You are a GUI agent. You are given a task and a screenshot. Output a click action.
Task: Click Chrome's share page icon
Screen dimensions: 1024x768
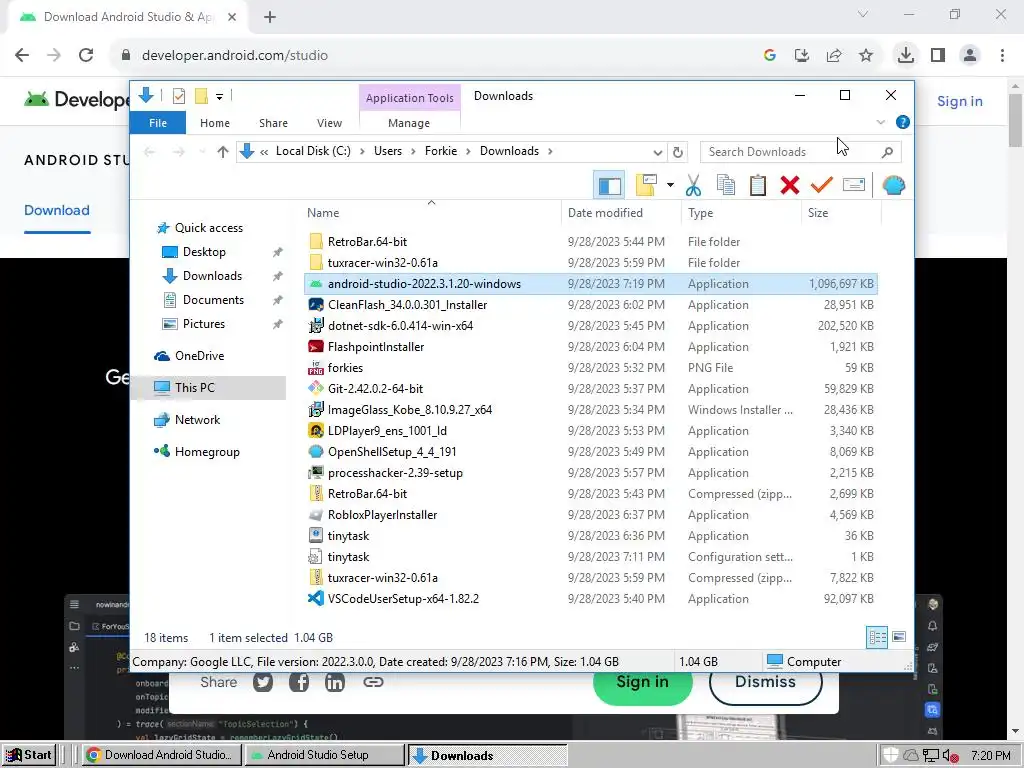[834, 56]
